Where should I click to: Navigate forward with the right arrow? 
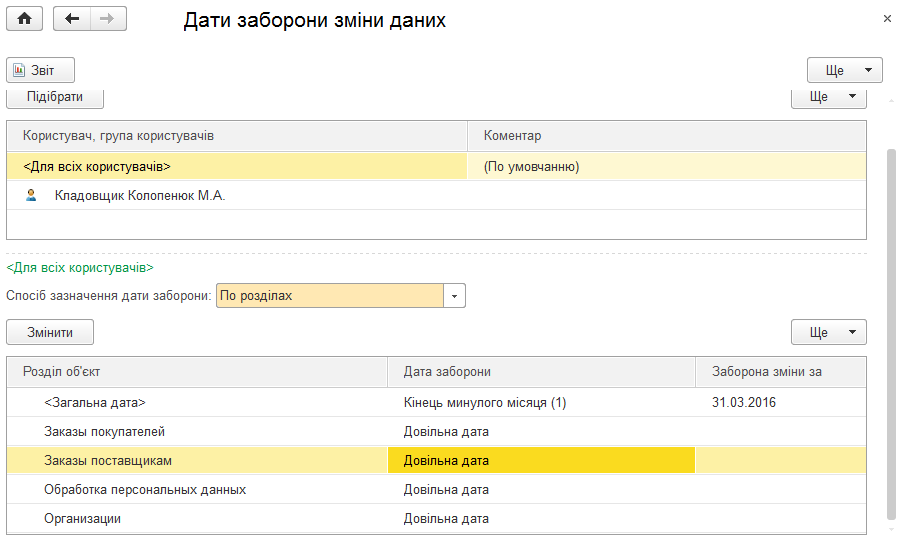108,18
